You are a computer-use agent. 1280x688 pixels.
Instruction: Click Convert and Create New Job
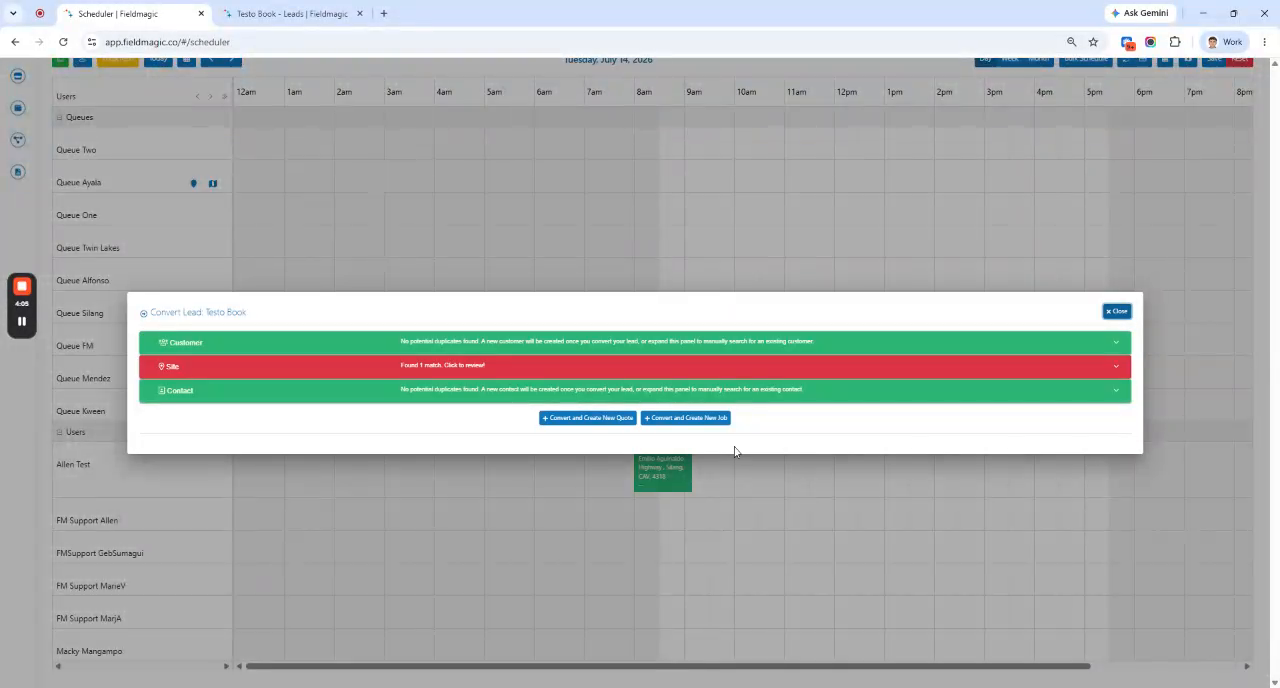point(685,418)
